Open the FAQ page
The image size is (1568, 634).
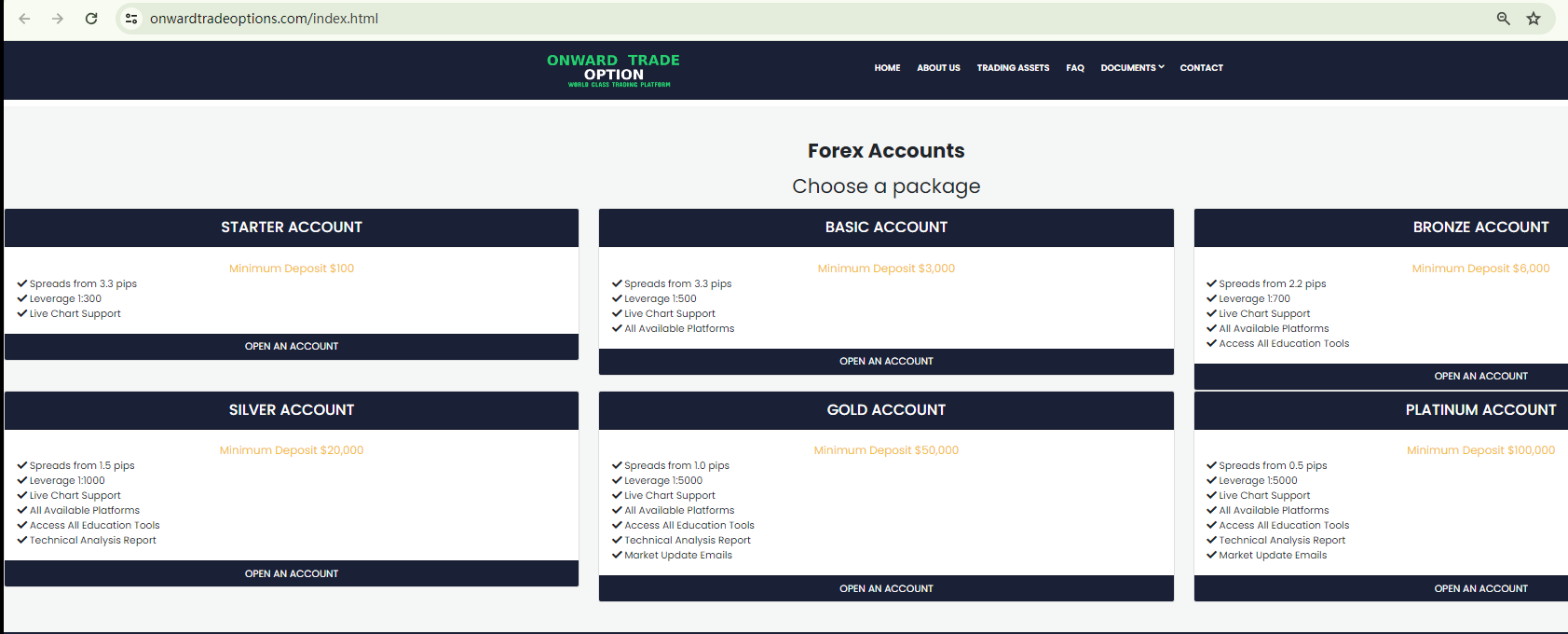point(1075,68)
